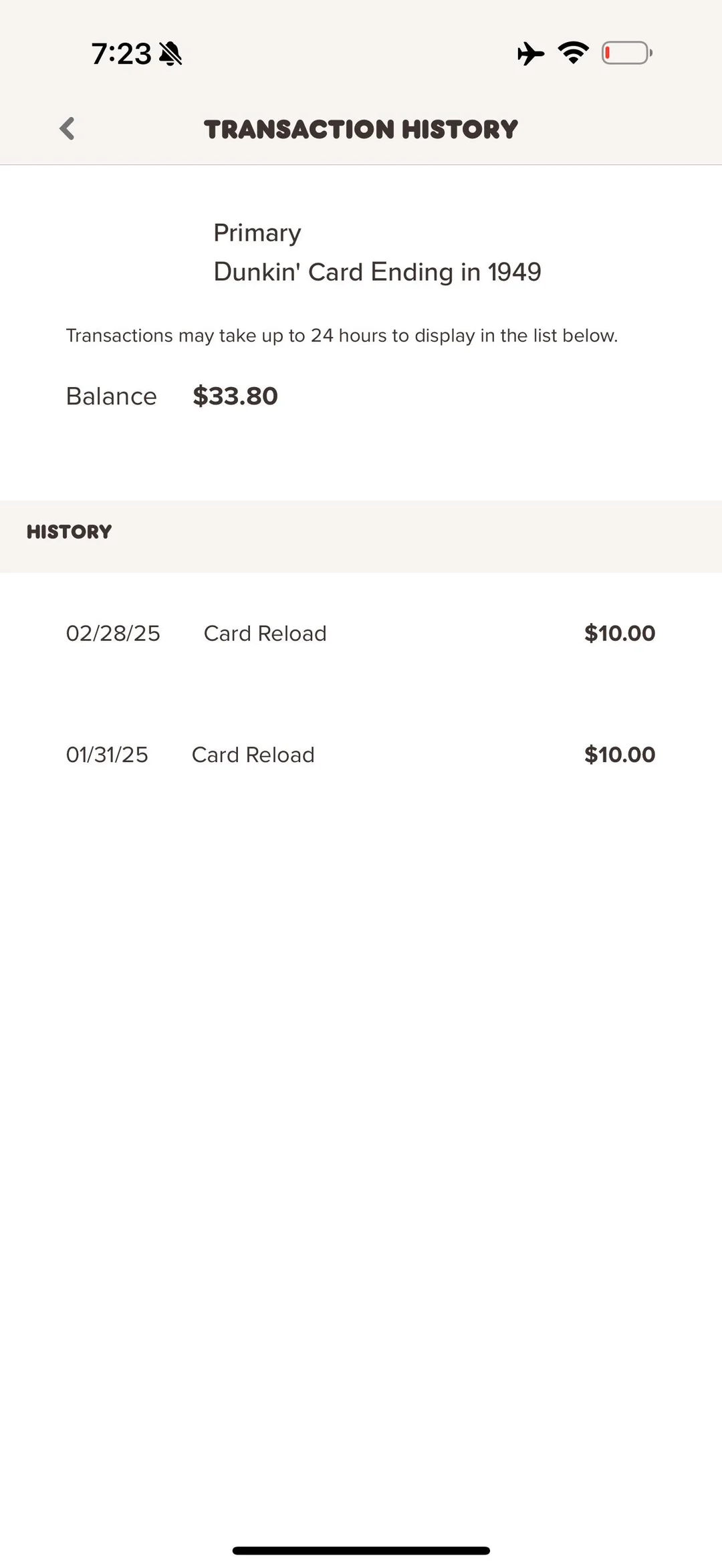Open the 02/28/25 Card Reload entry

265,634
